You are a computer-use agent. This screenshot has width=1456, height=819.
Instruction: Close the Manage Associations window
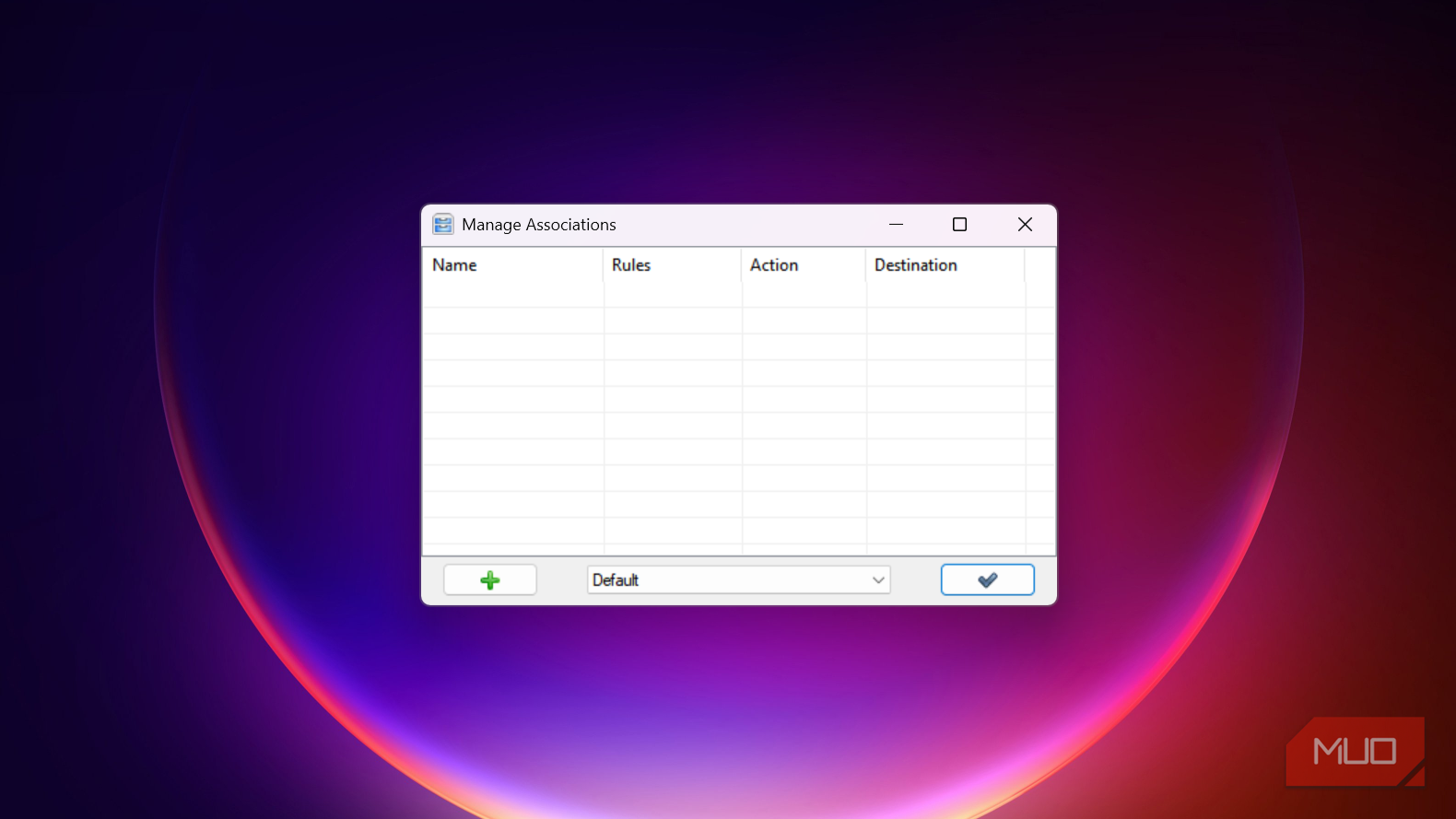coord(1025,224)
